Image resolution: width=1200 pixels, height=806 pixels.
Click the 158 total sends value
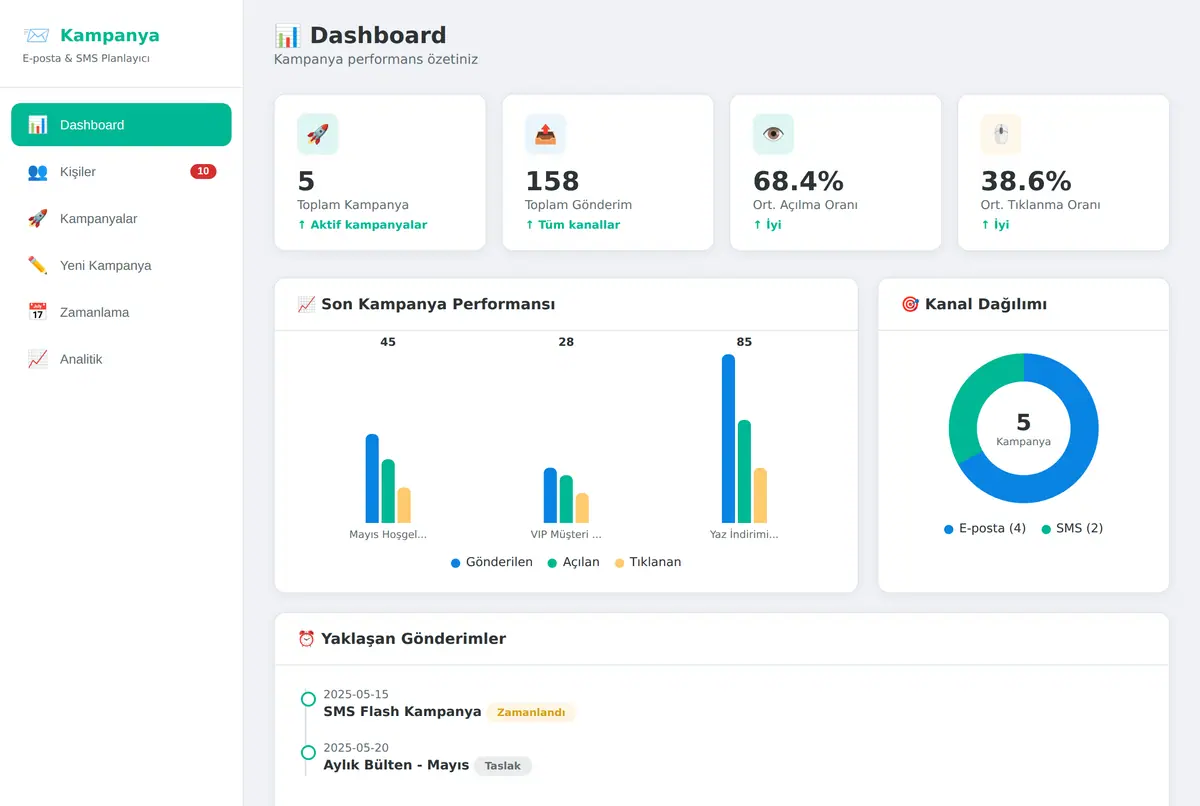(552, 181)
